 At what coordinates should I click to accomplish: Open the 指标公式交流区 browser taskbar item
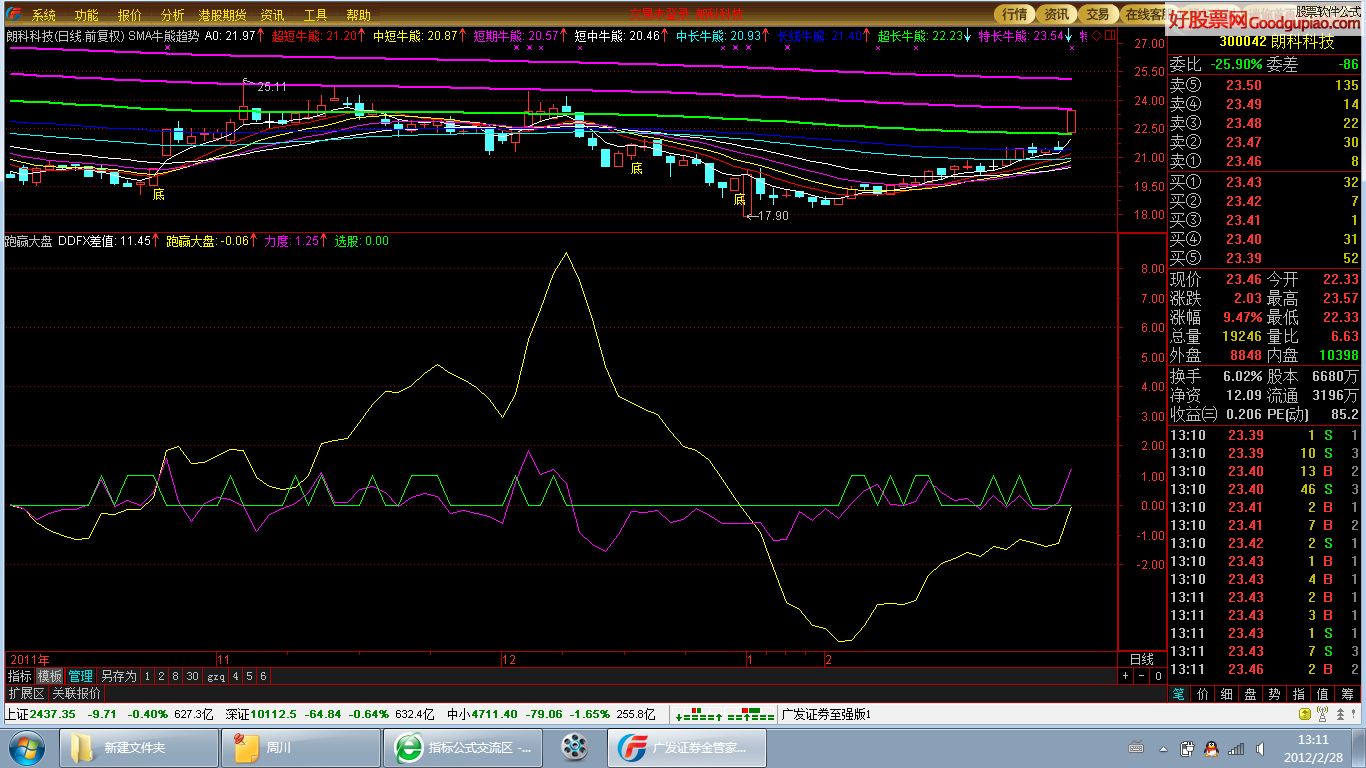pos(463,747)
